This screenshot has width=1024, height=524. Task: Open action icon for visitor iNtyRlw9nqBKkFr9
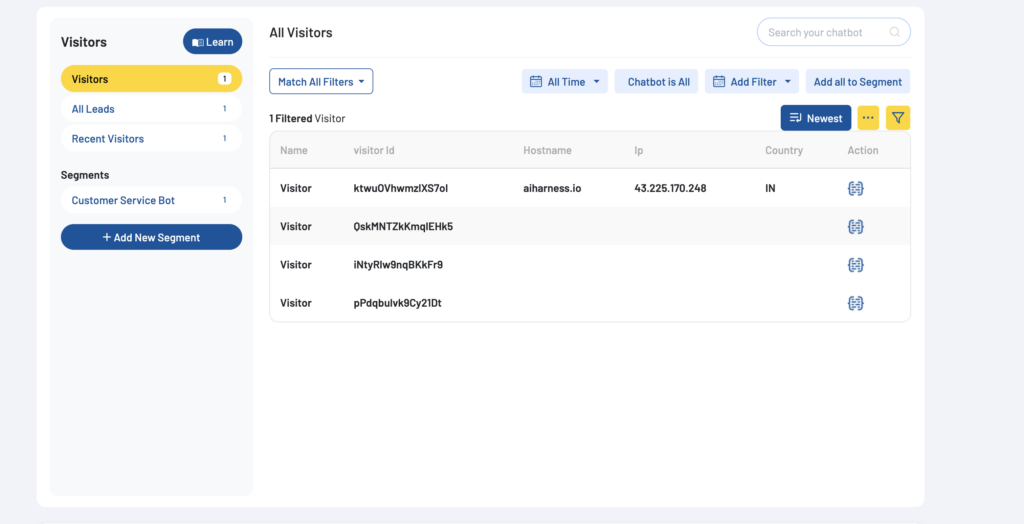[x=856, y=265]
